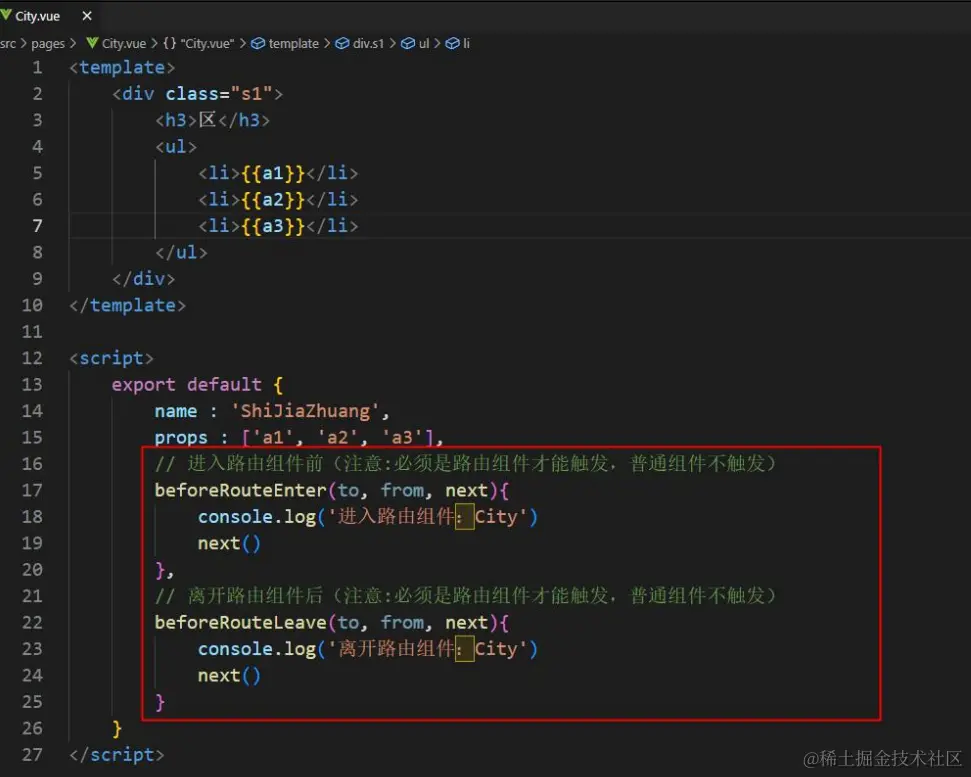Click the closing </div> tag on line 9
Screen dimensions: 971x777
[144, 279]
